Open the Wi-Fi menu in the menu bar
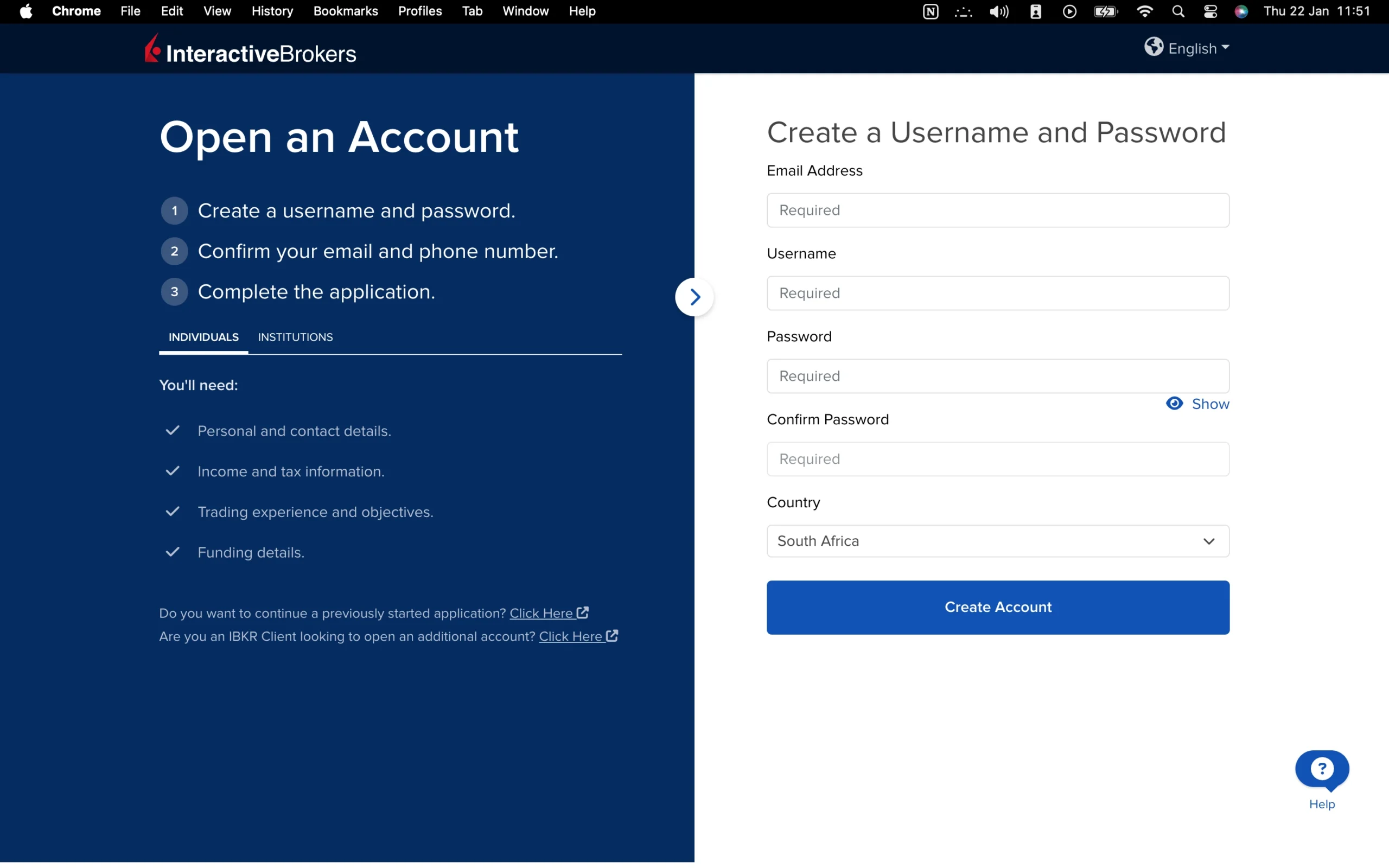The image size is (1389, 868). click(1144, 11)
